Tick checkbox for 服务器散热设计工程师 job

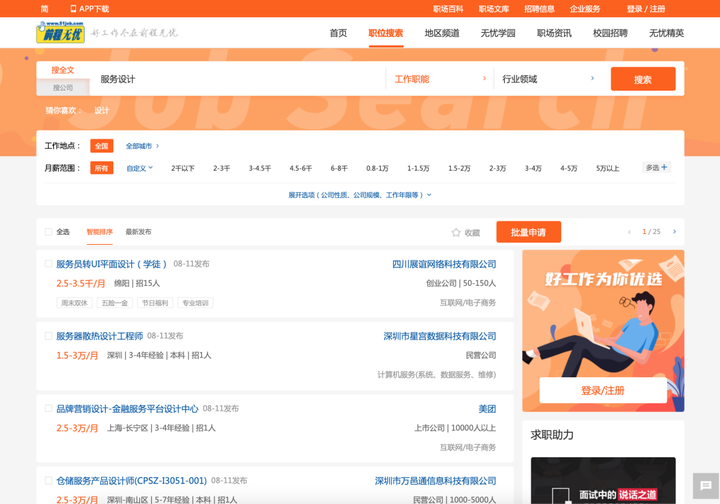(x=48, y=336)
